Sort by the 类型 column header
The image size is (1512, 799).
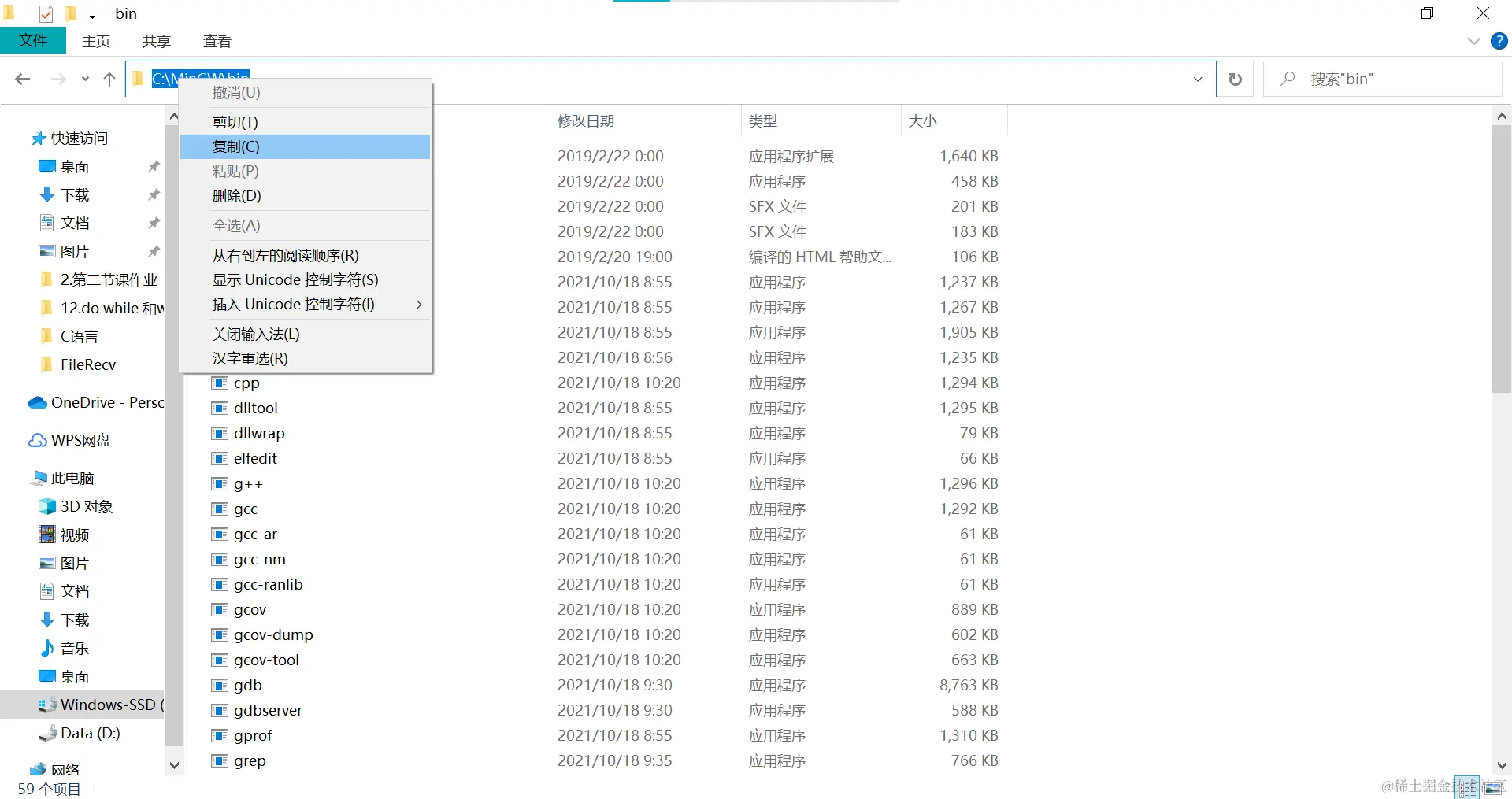821,121
